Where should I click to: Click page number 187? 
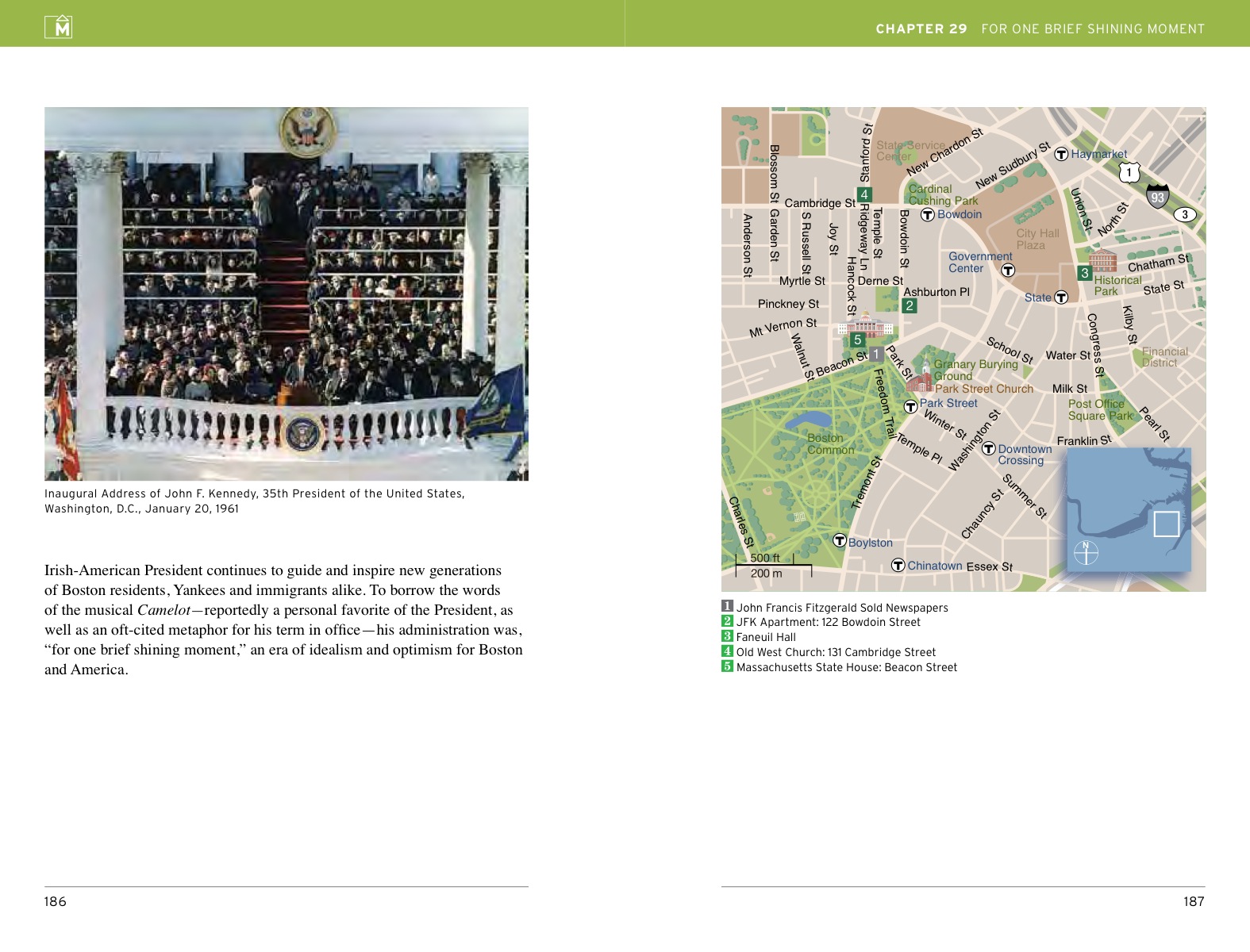[x=1194, y=901]
